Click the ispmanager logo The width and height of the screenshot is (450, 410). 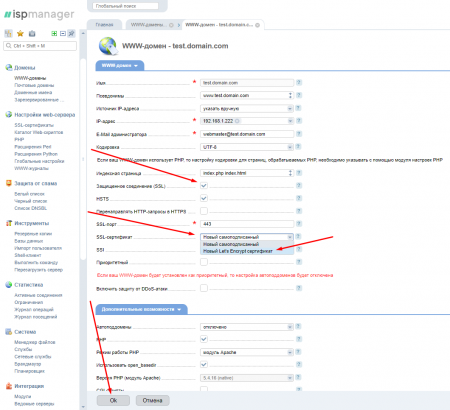tap(39, 14)
